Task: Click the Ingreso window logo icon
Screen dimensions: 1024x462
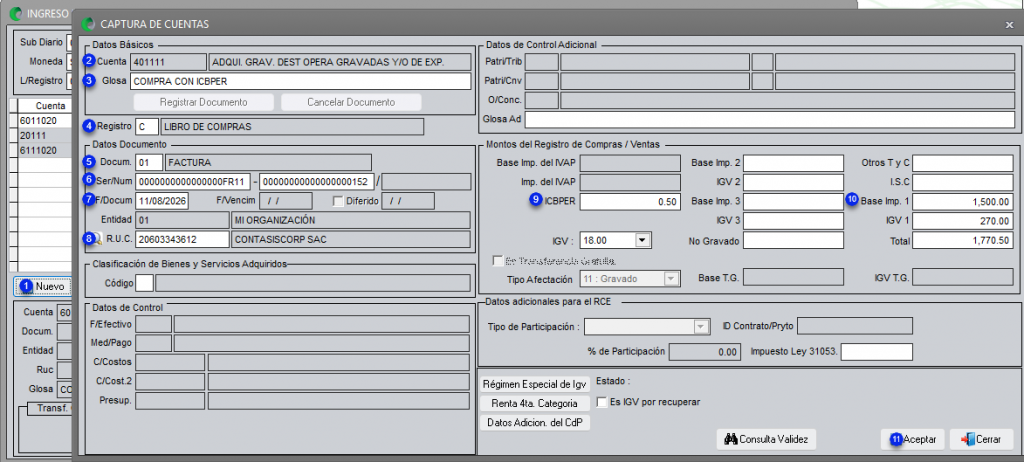Action: tap(16, 12)
